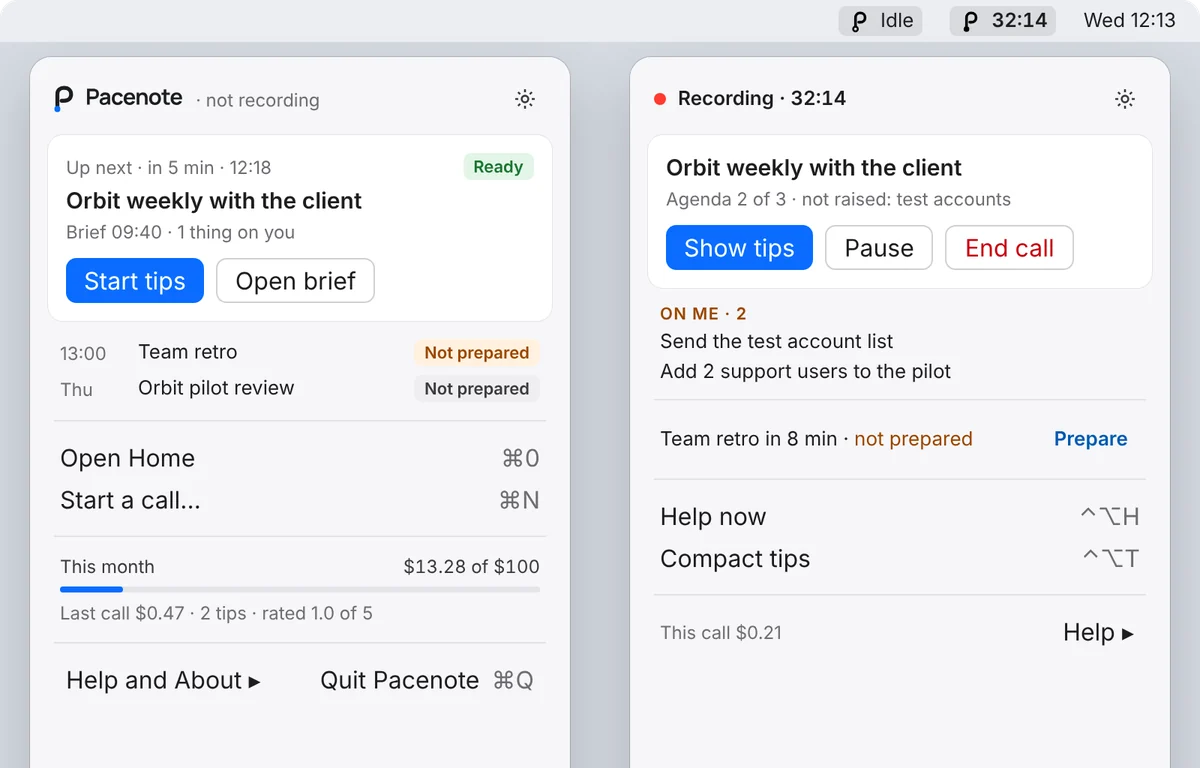Click 'Agenda 2 of 3' status line
Image resolution: width=1200 pixels, height=768 pixels.
[x=838, y=200]
